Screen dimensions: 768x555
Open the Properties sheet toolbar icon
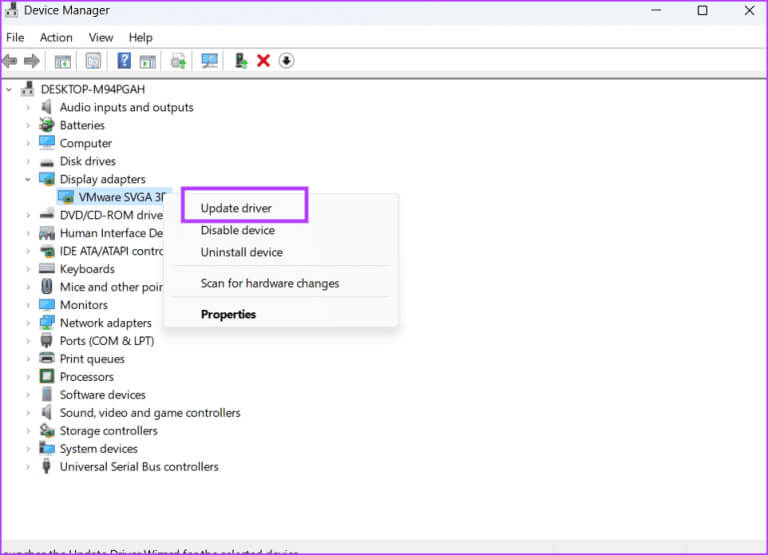(93, 61)
